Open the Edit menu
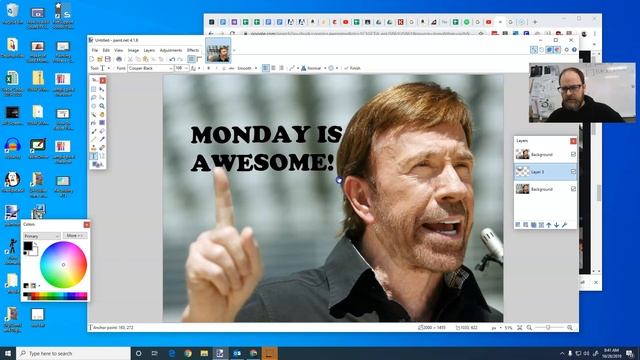Viewport: 640px width, 360px height. coord(106,50)
